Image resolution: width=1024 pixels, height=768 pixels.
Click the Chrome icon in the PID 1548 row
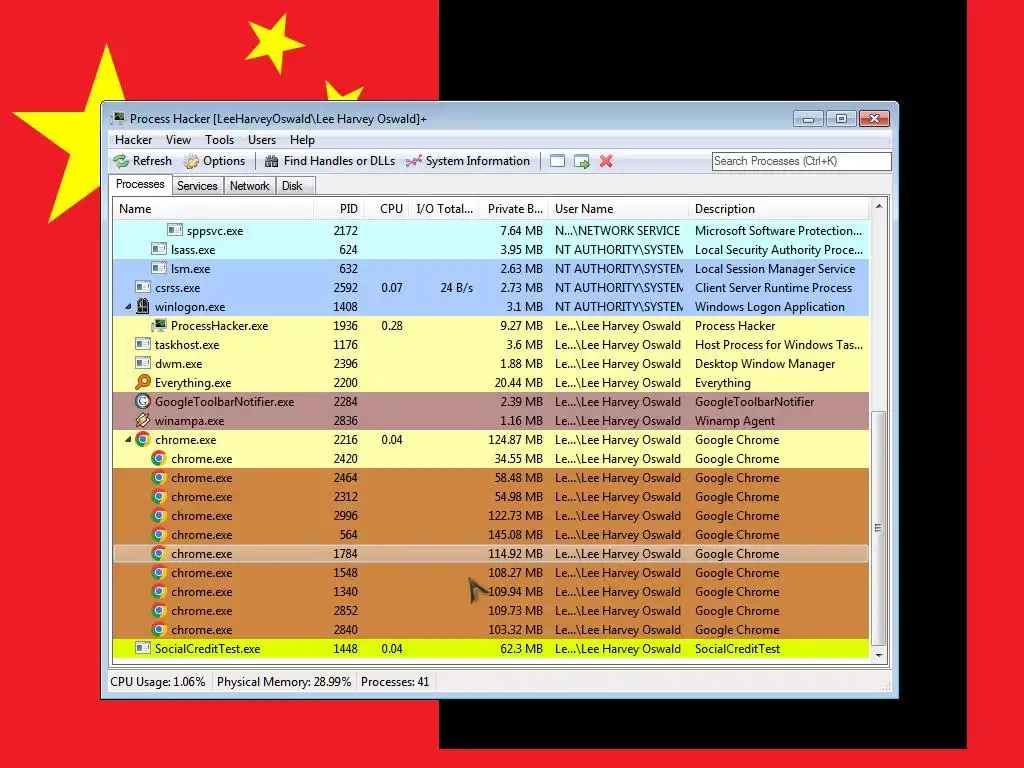(159, 573)
